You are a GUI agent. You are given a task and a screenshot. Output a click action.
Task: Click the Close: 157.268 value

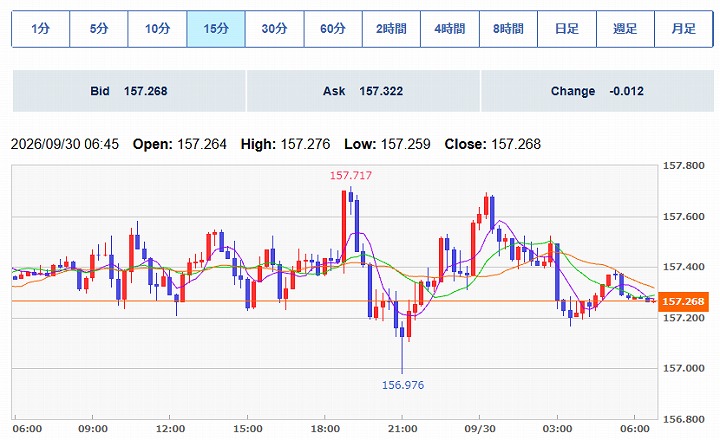tap(493, 144)
